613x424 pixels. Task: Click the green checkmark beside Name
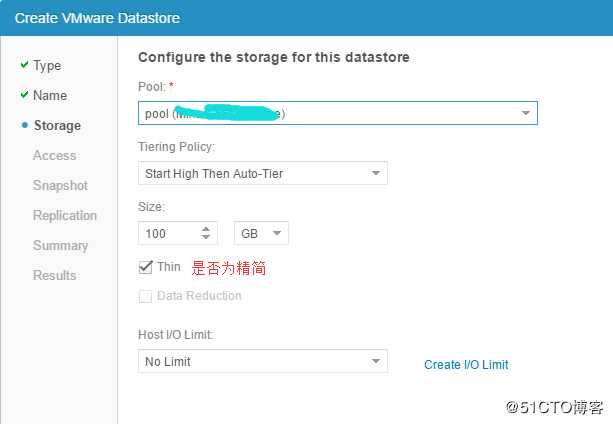point(24,94)
